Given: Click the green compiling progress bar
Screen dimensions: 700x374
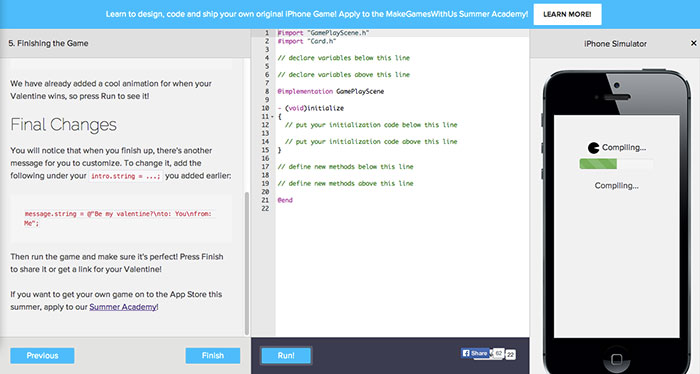Looking at the screenshot, I should coord(598,164).
